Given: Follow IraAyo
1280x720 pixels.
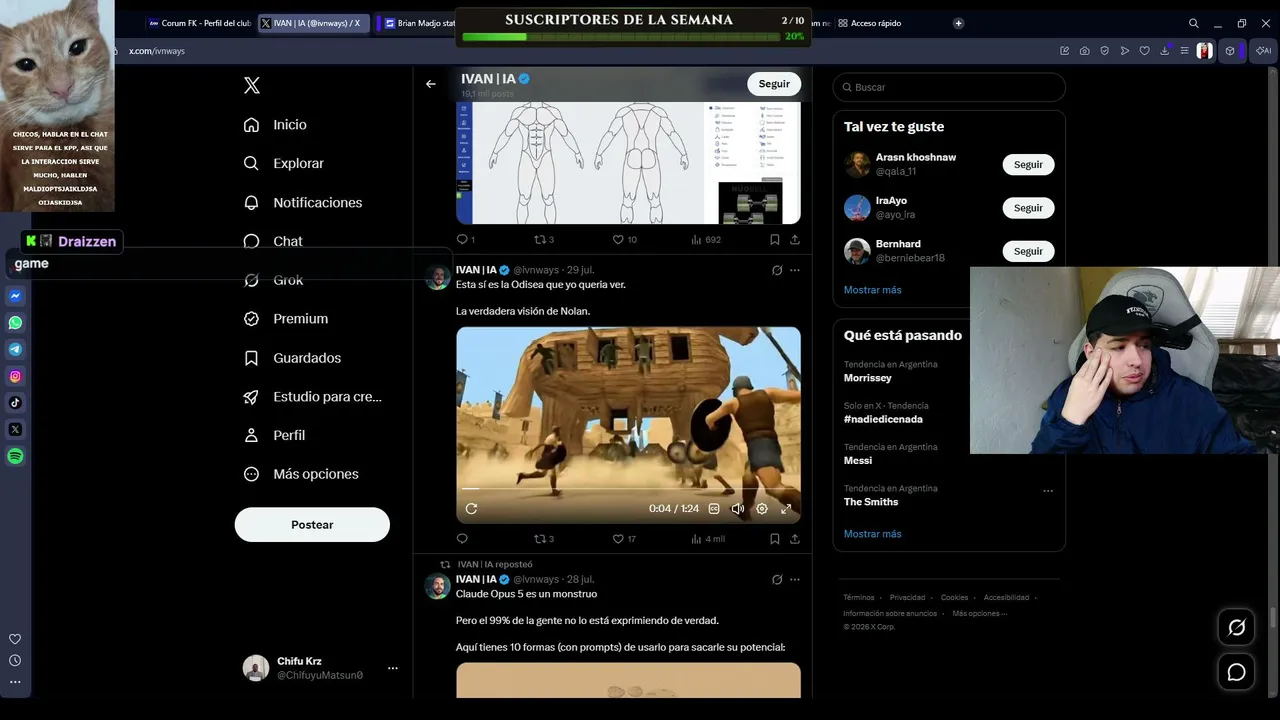Looking at the screenshot, I should (1028, 208).
